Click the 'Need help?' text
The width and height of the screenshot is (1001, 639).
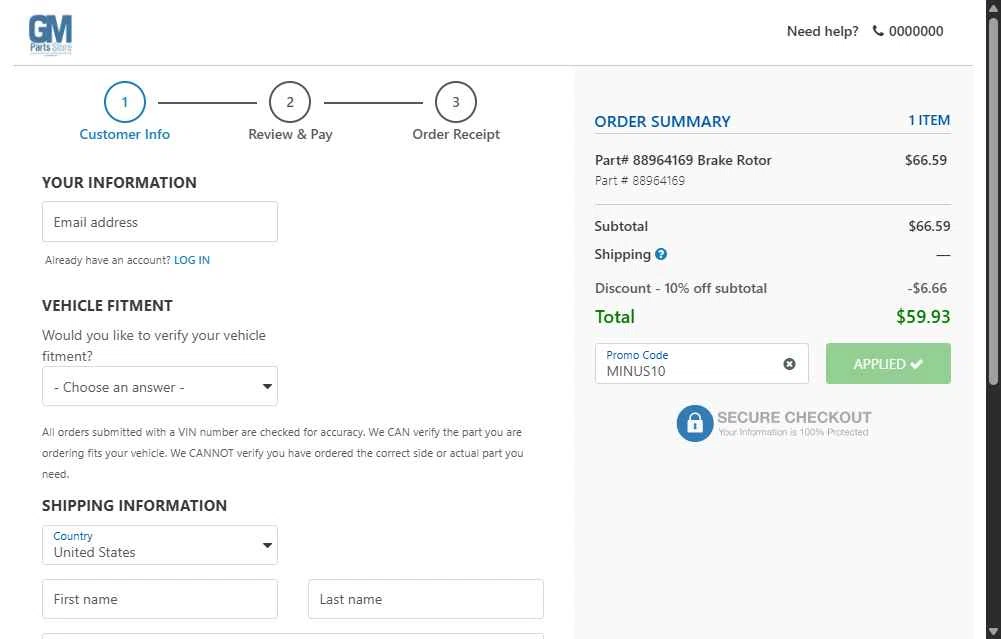[822, 31]
